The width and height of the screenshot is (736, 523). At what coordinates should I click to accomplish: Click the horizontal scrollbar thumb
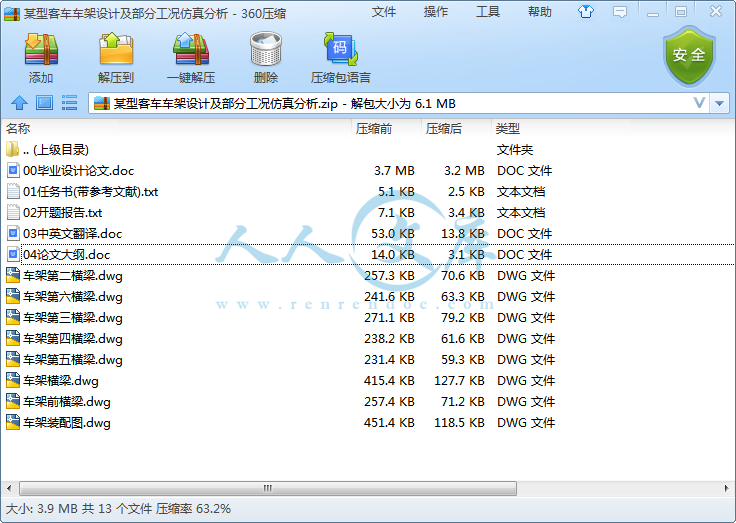[268, 488]
